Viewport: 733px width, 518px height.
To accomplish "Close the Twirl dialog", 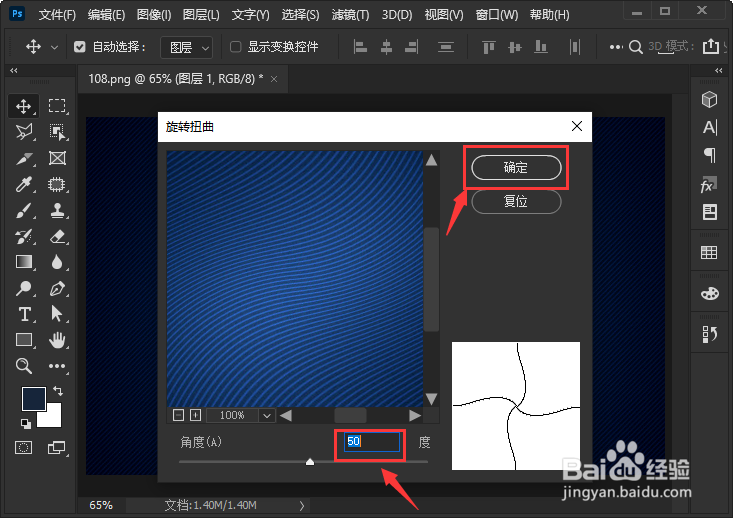I will pyautogui.click(x=577, y=126).
